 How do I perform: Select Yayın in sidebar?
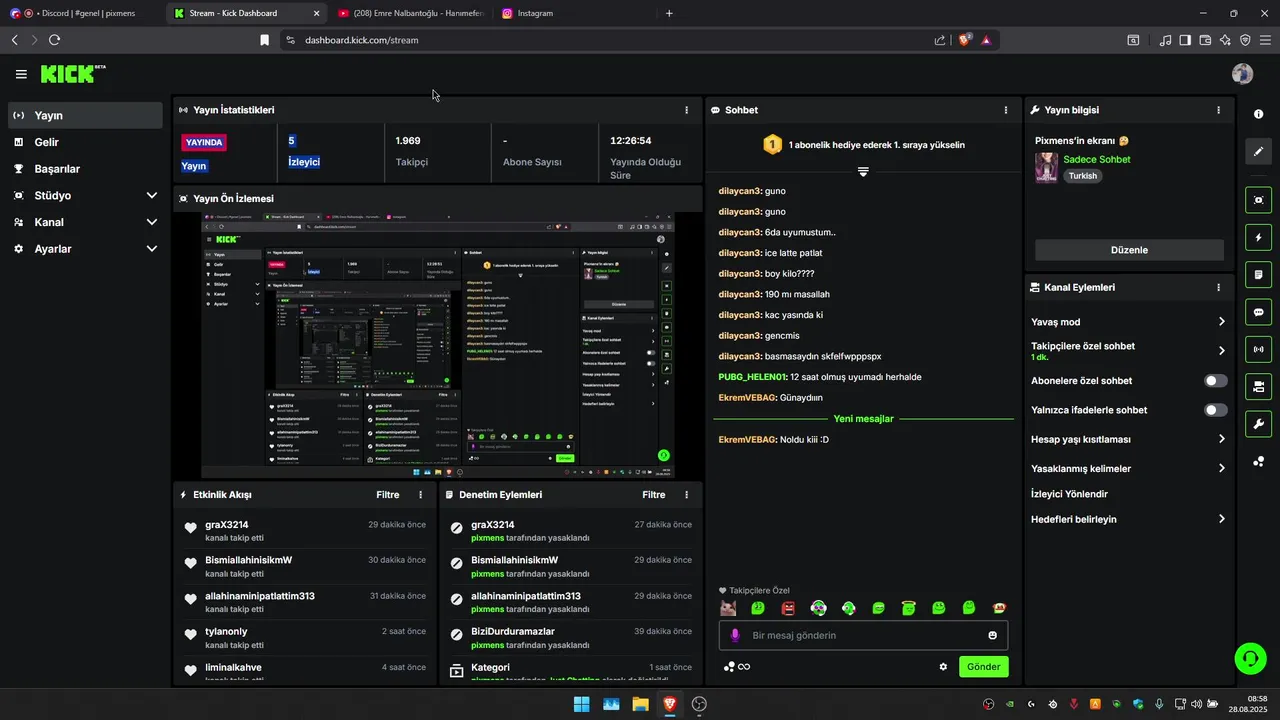tap(85, 115)
